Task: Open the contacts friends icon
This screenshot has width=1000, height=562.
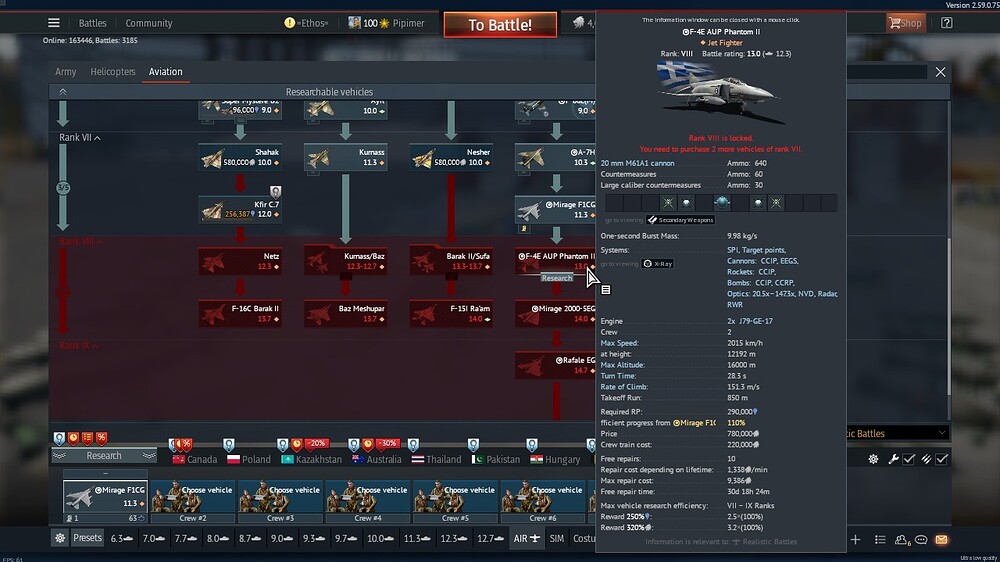Action: (901, 540)
